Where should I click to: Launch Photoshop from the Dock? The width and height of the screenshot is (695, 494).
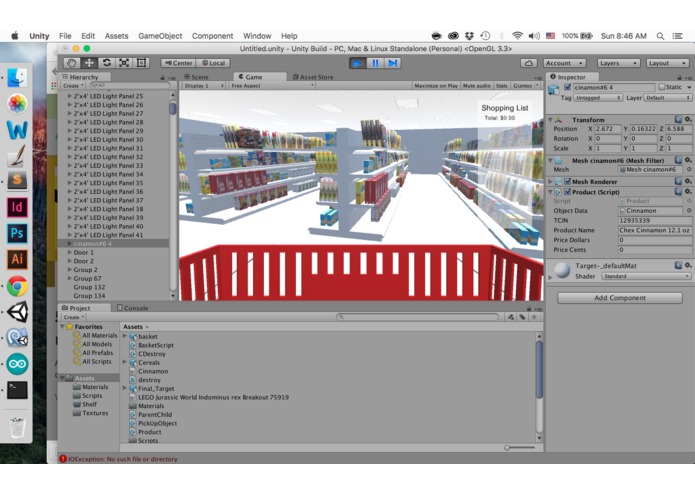(17, 233)
